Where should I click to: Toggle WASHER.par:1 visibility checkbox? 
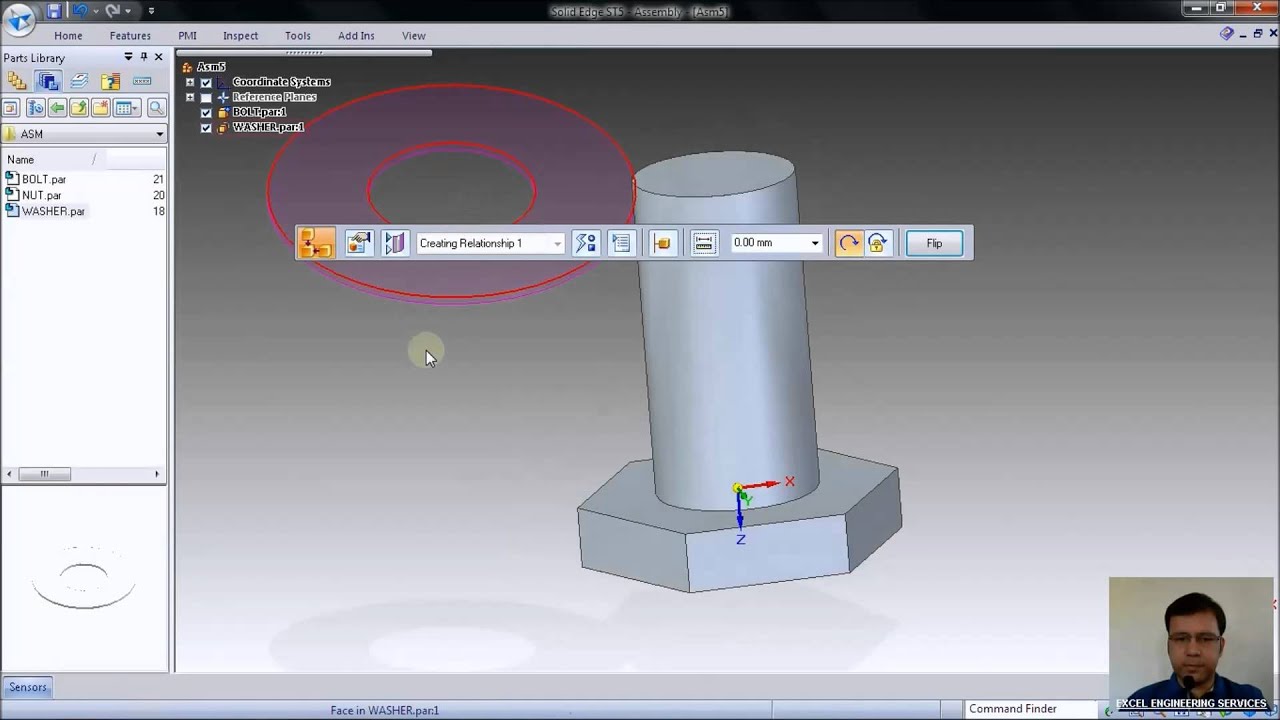(206, 127)
